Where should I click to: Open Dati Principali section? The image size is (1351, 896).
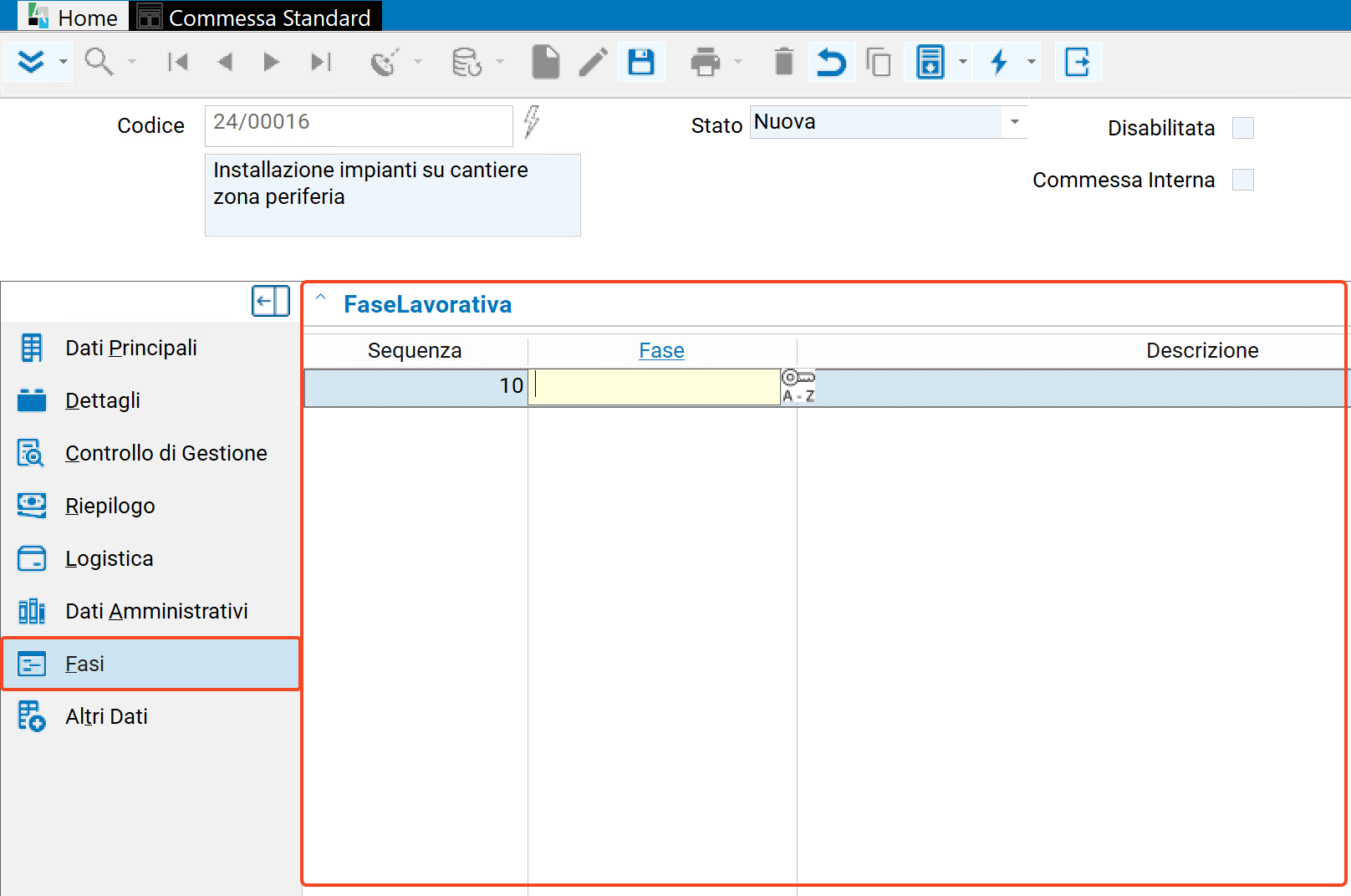[150, 348]
